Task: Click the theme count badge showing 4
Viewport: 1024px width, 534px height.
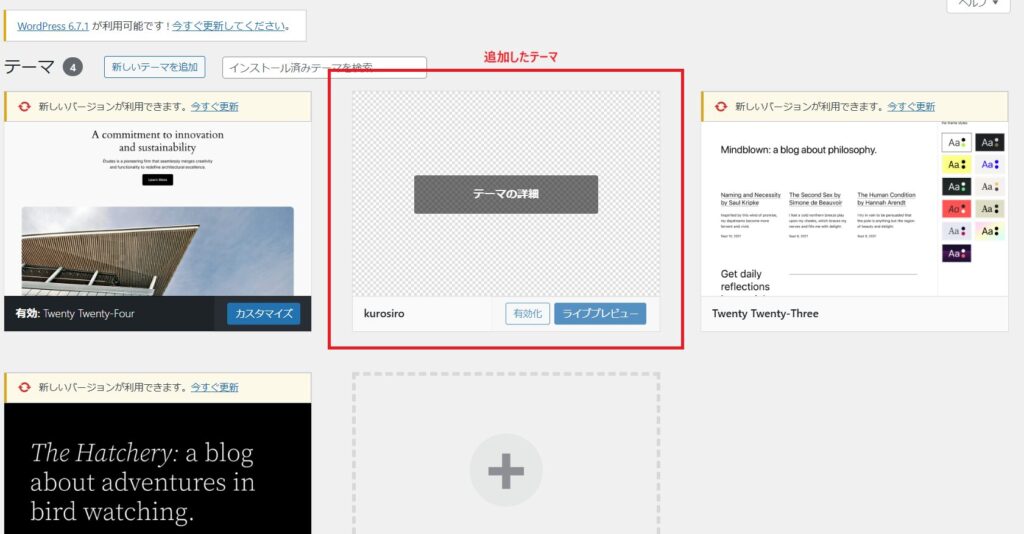Action: (73, 67)
